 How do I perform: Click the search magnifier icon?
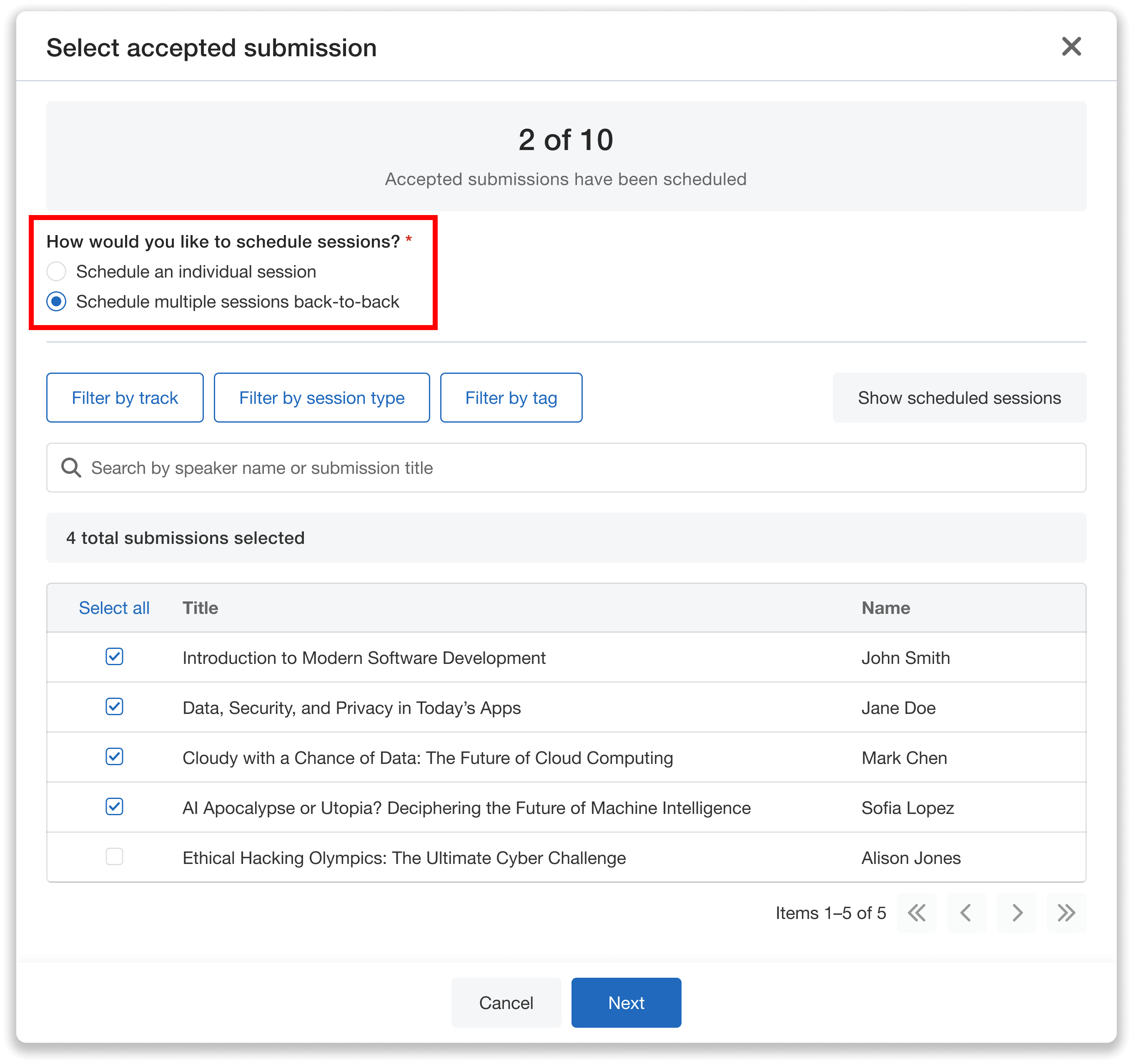tap(71, 467)
